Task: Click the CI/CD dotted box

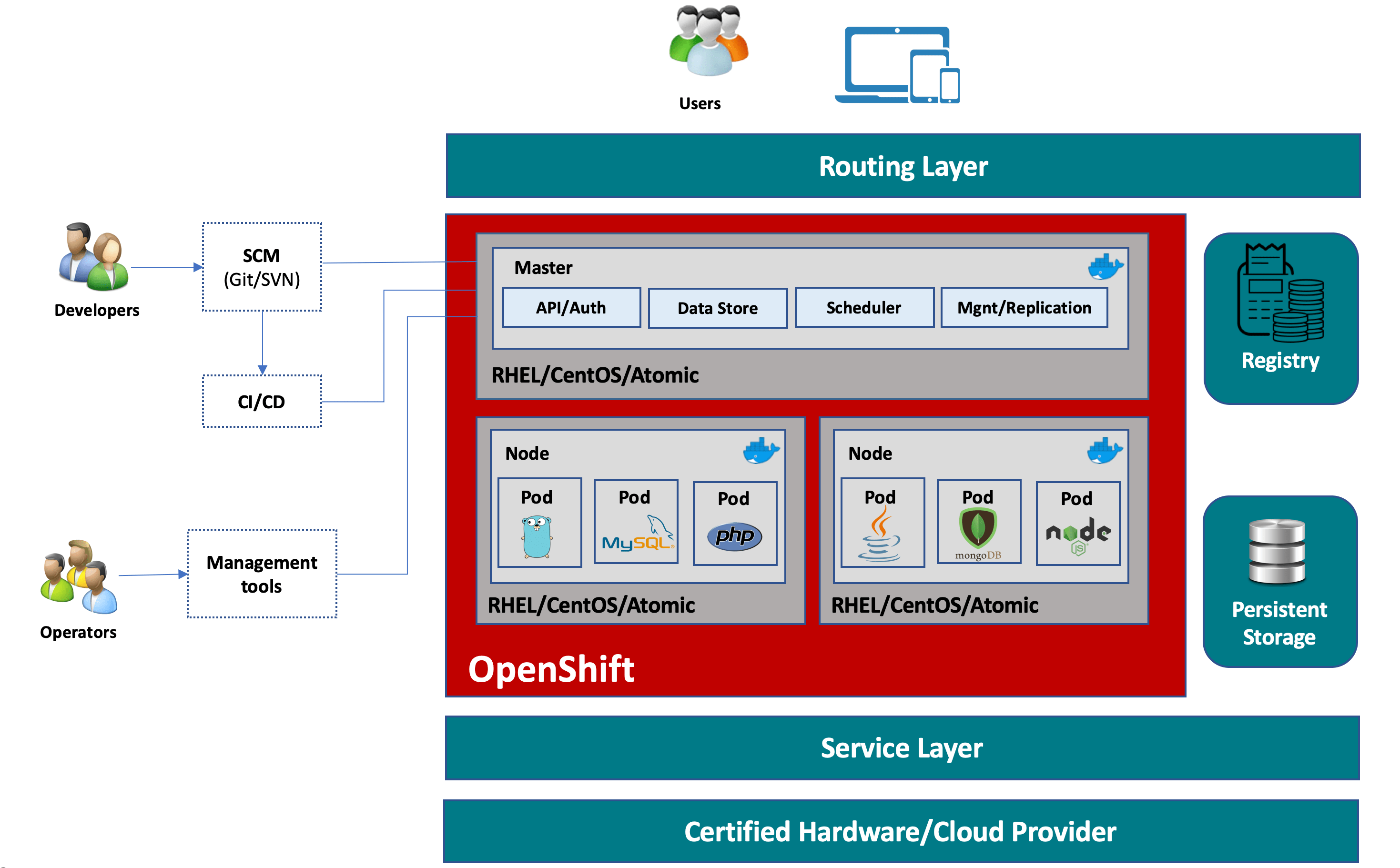Action: (x=262, y=402)
